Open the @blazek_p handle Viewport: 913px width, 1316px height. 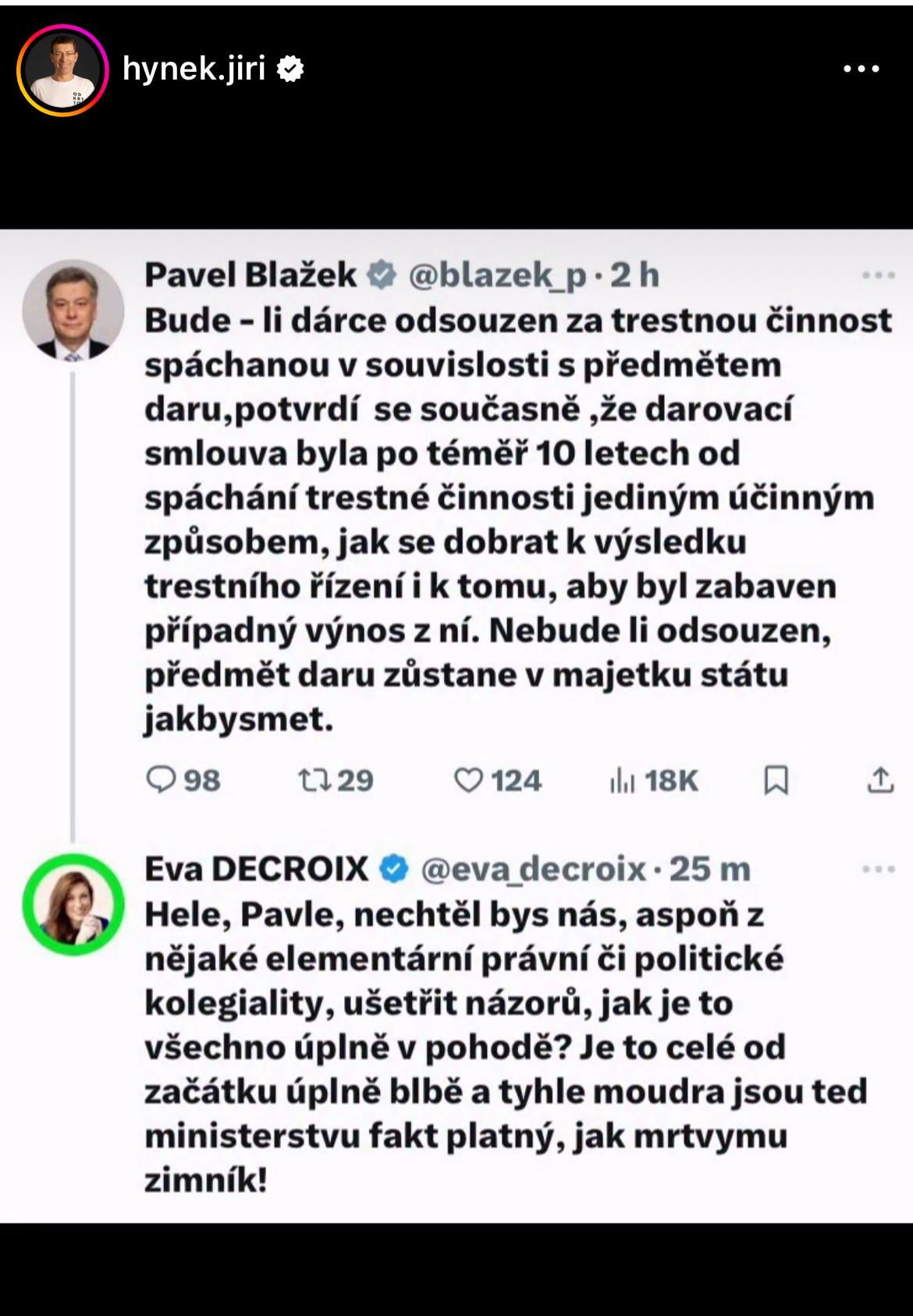(x=497, y=276)
